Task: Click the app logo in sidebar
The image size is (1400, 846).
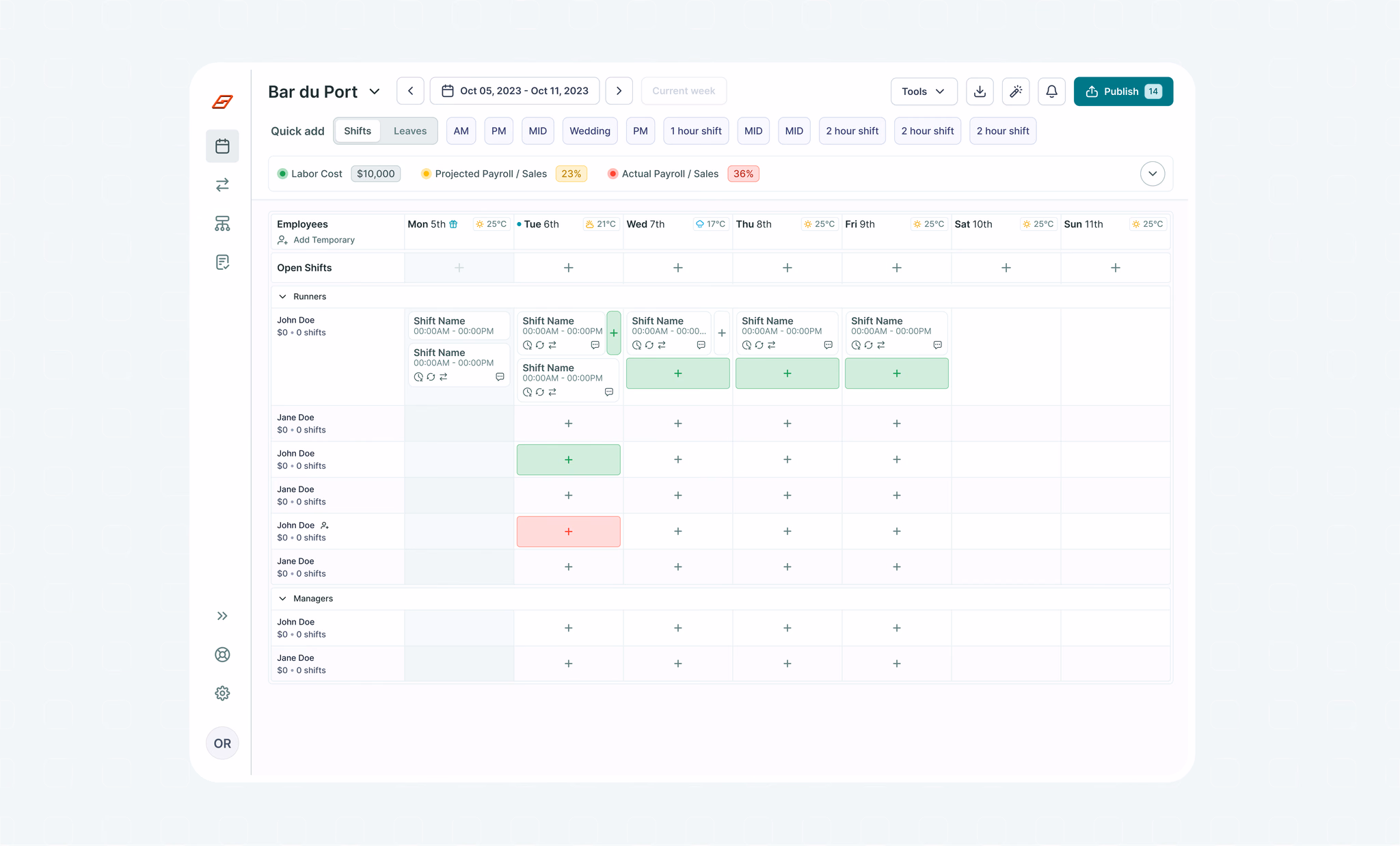Action: 222,102
